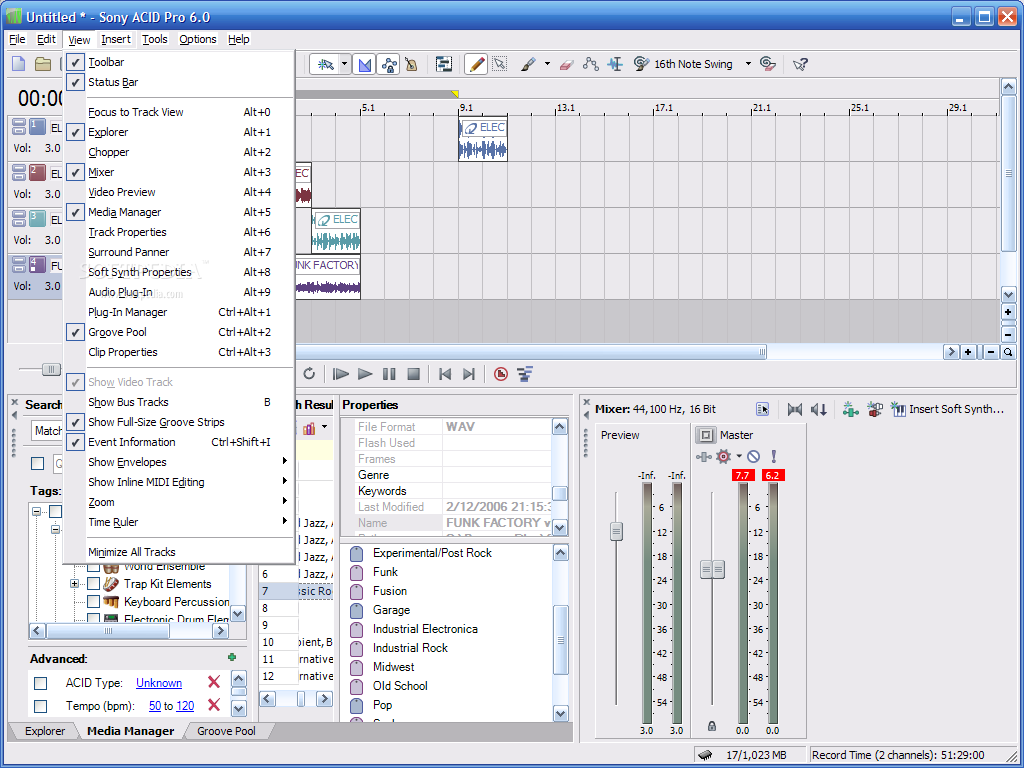Create a new project with New icon
1024x768 pixels.
[19, 64]
